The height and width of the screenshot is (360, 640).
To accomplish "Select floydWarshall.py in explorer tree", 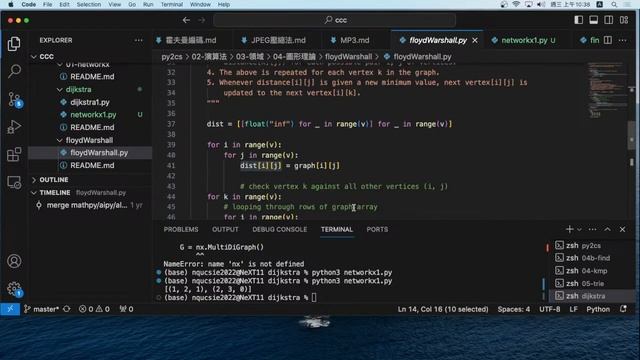I will 90,153.
